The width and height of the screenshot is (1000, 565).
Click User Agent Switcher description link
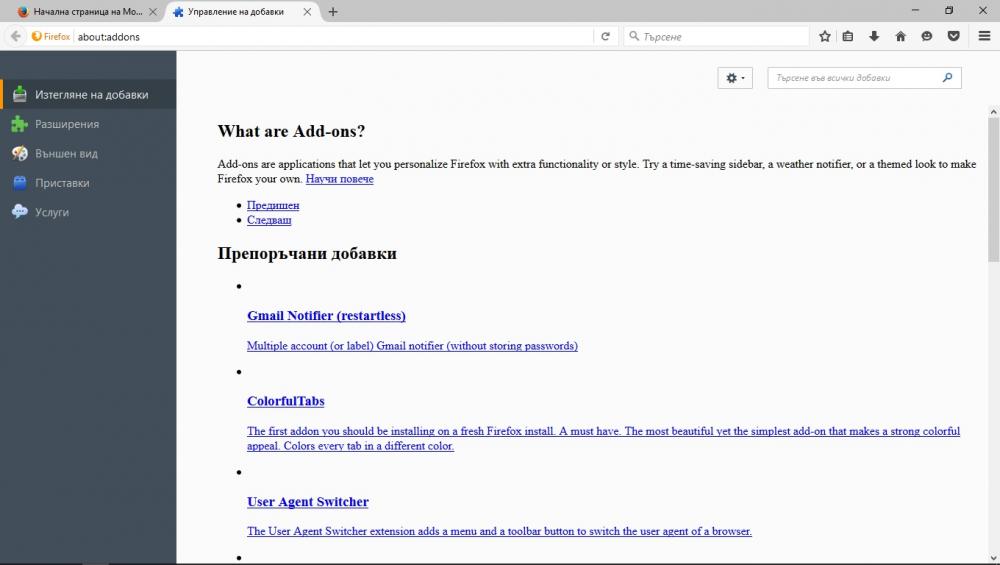click(499, 531)
